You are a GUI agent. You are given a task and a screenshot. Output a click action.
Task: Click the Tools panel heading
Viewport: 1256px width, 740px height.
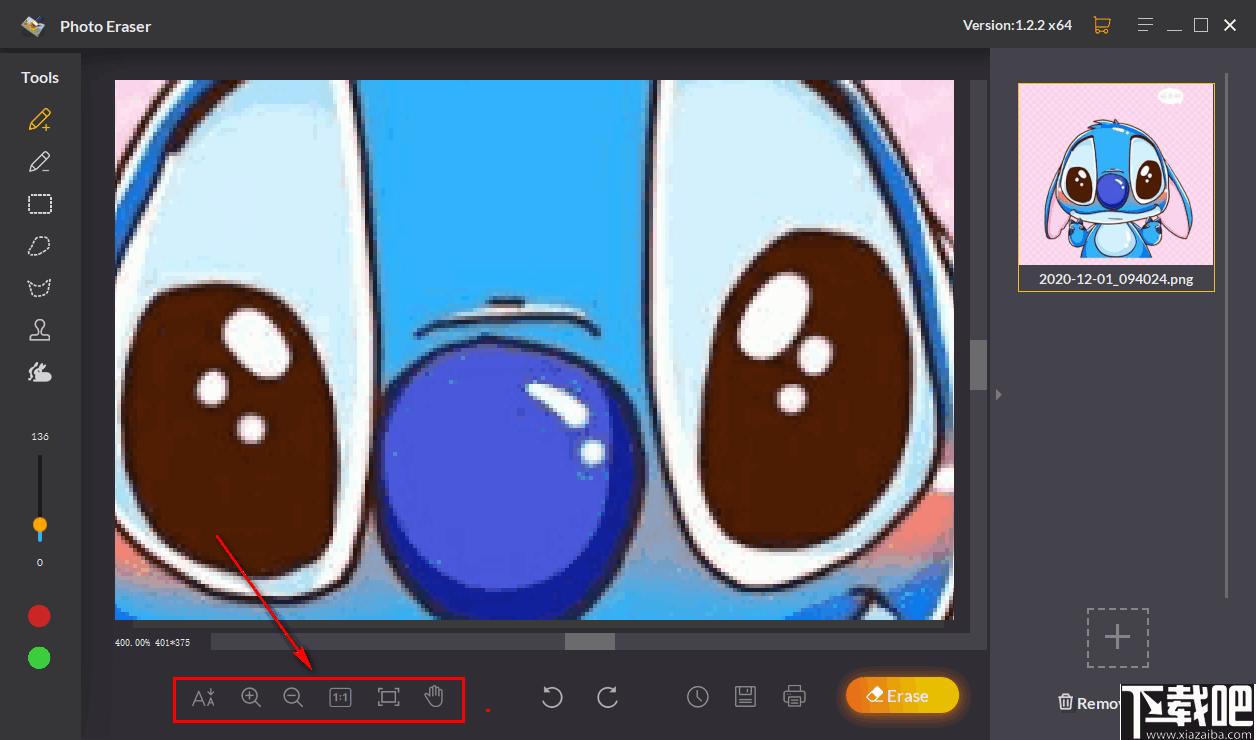pos(40,78)
